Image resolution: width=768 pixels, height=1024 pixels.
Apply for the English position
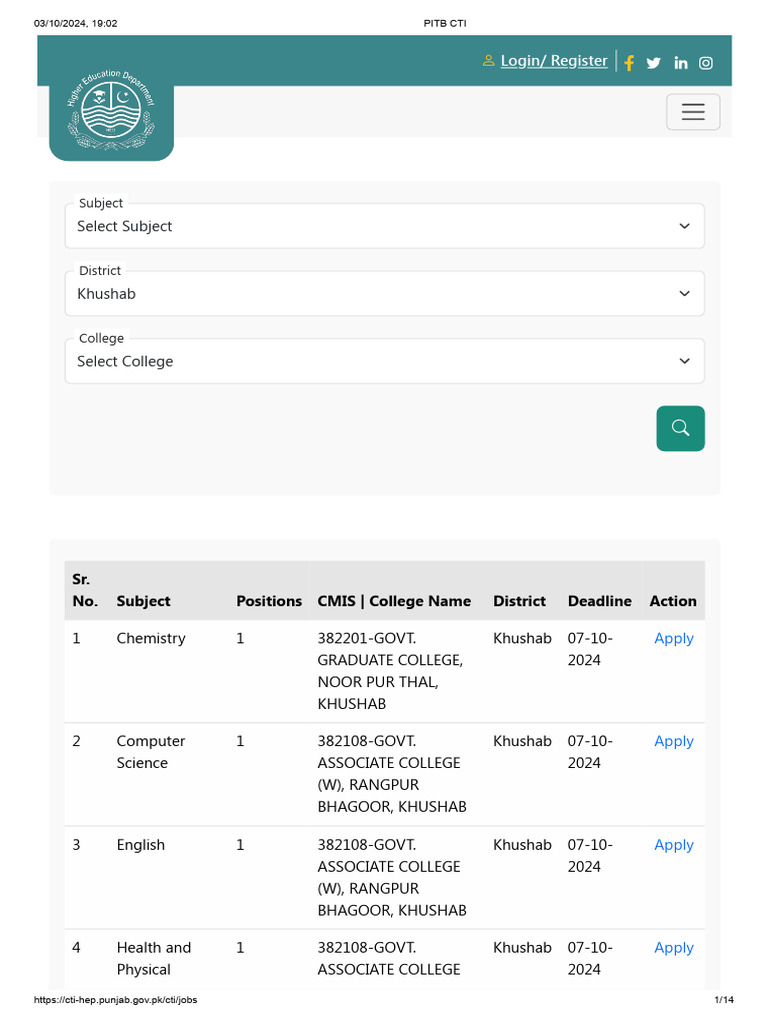coord(673,845)
